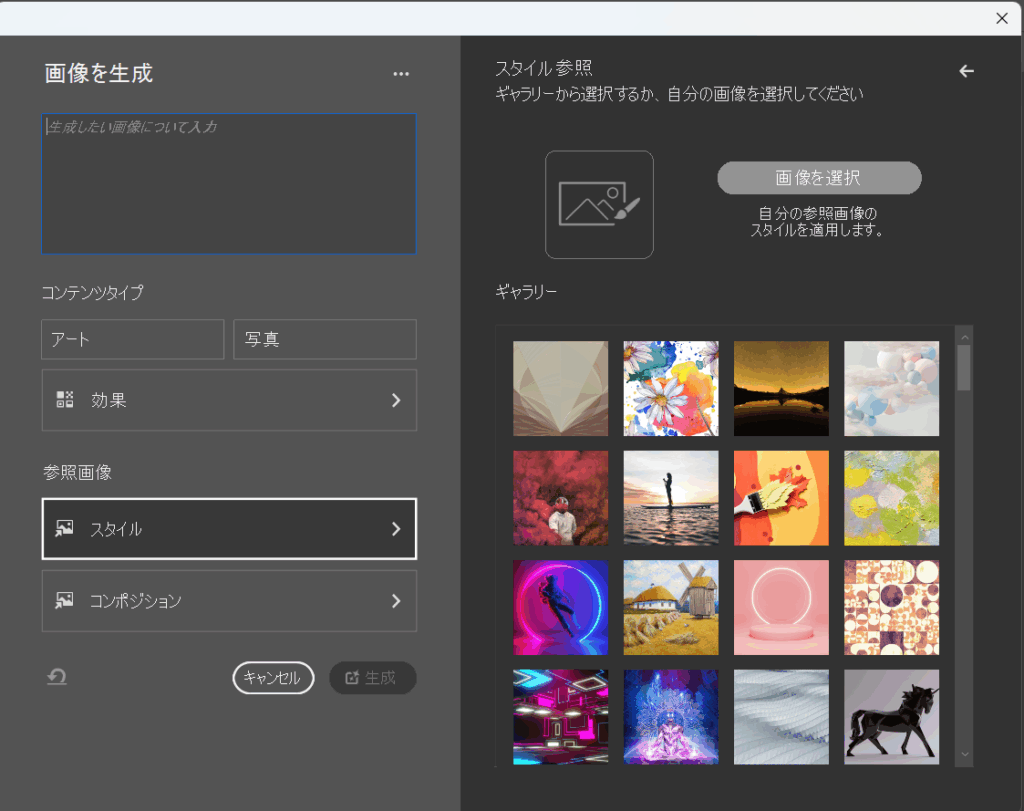The image size is (1024, 811).
Task: Select the アート content type
Action: [132, 339]
